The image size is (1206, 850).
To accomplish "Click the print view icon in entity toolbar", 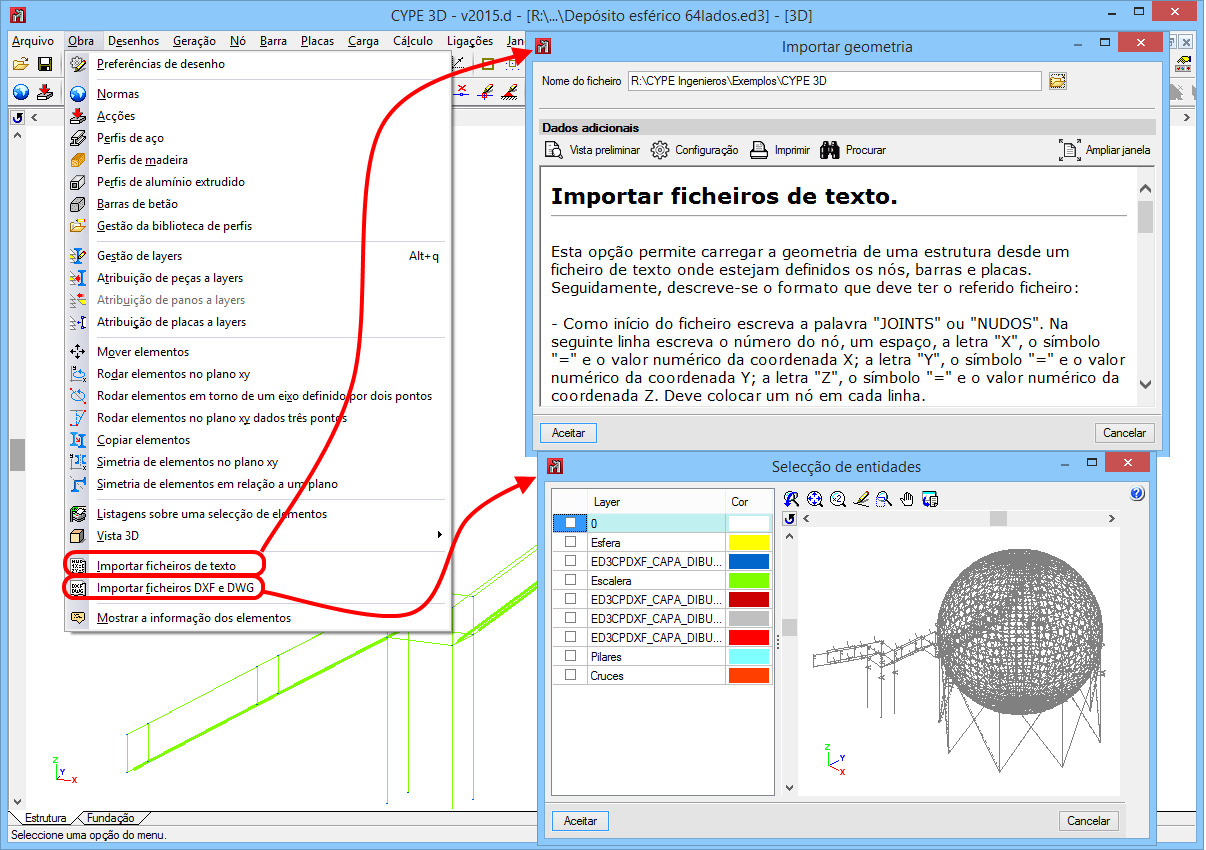I will click(x=930, y=498).
